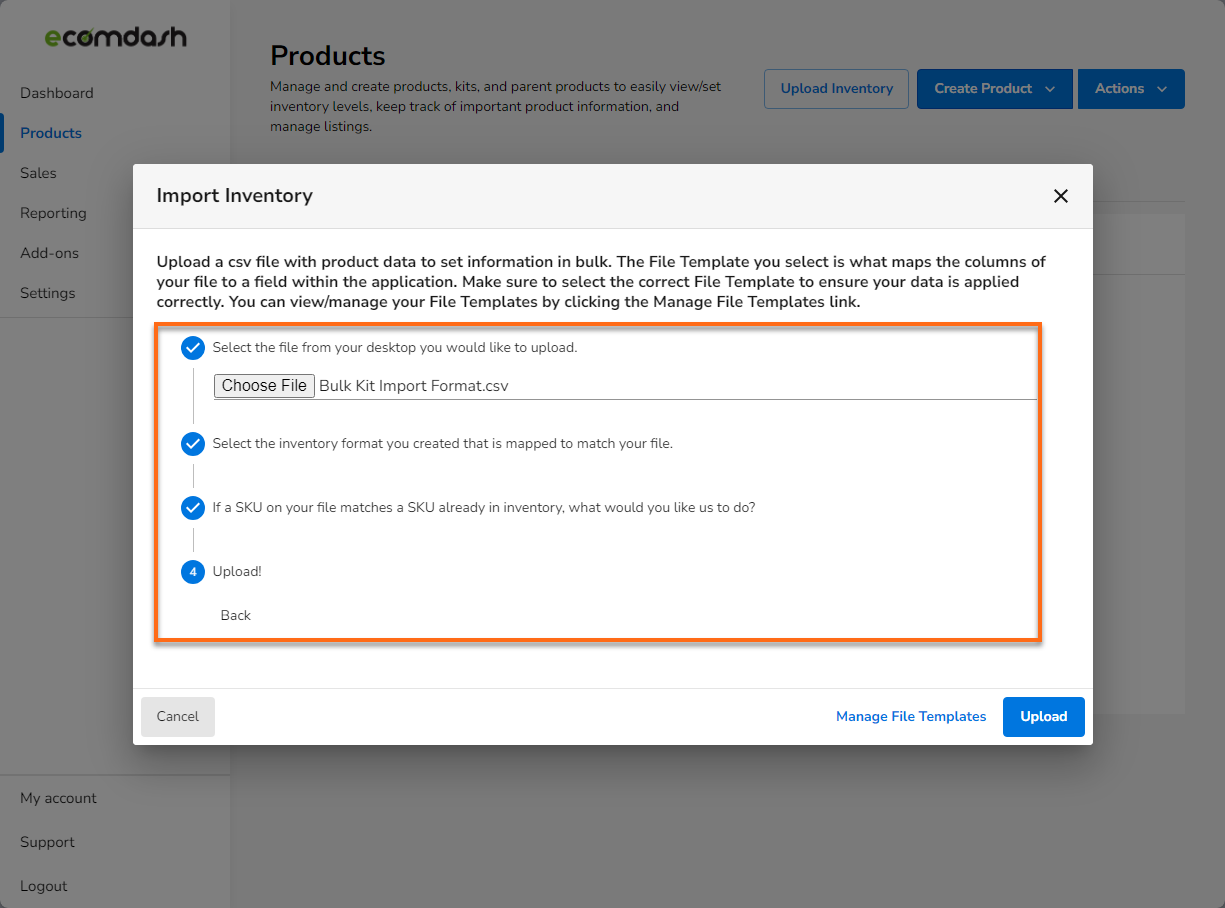Click the Upload button to import

(x=1043, y=716)
